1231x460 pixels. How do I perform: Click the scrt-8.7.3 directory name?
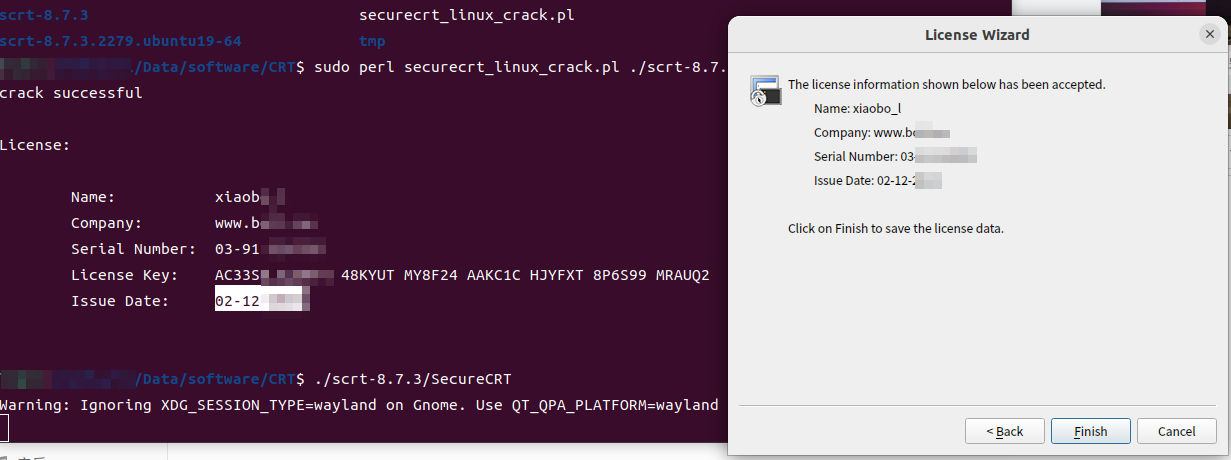[44, 16]
